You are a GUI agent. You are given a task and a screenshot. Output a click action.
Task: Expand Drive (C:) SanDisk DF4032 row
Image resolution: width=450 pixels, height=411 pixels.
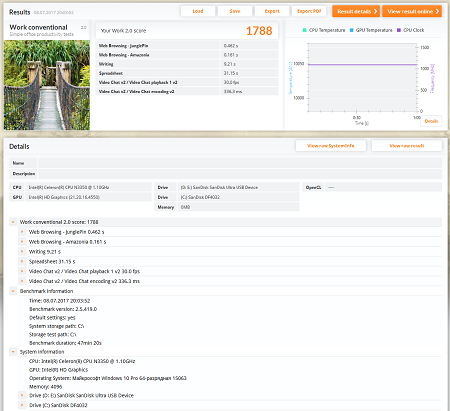[22, 405]
